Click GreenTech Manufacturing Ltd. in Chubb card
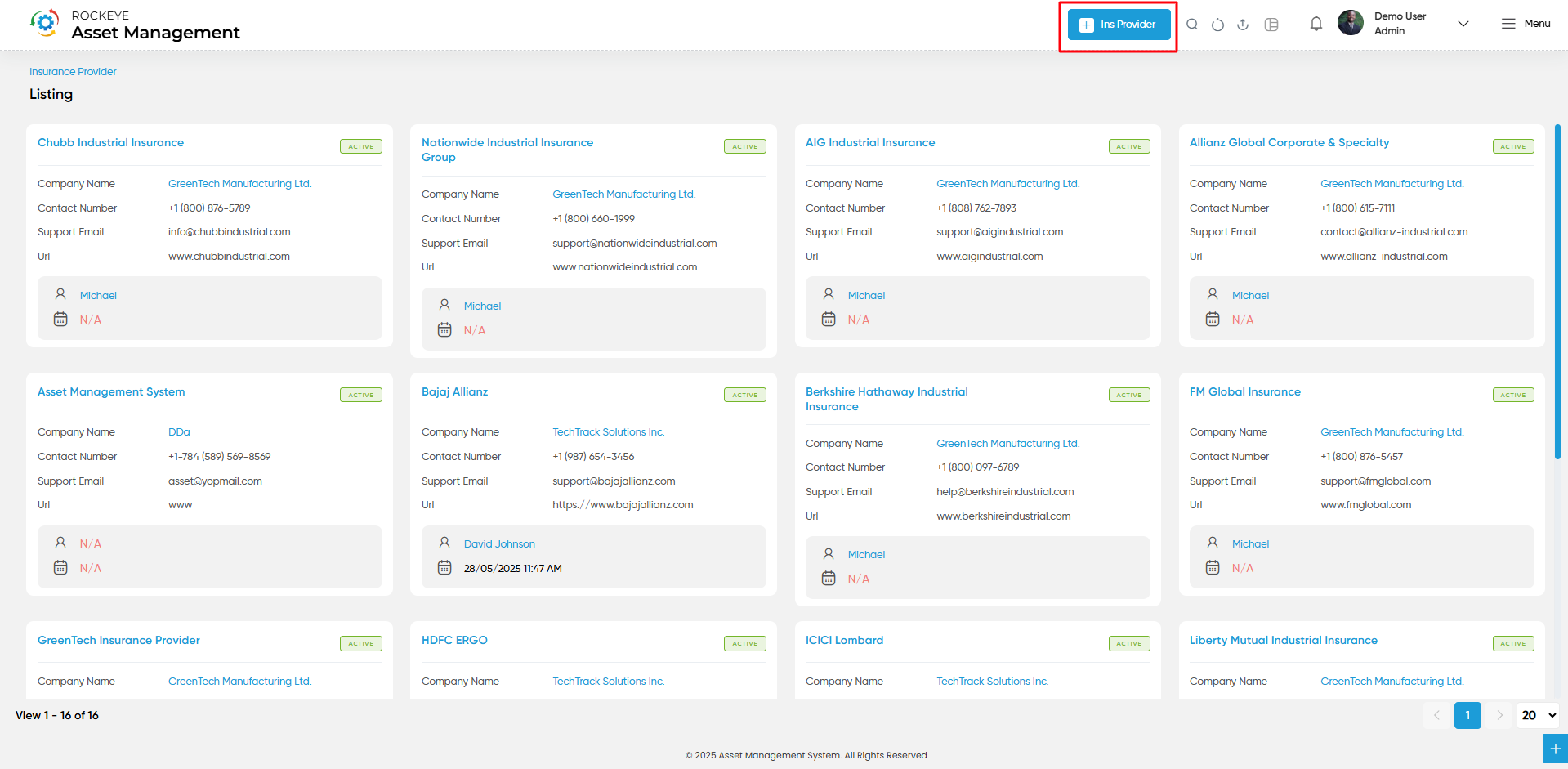Image resolution: width=1568 pixels, height=769 pixels. pos(239,184)
